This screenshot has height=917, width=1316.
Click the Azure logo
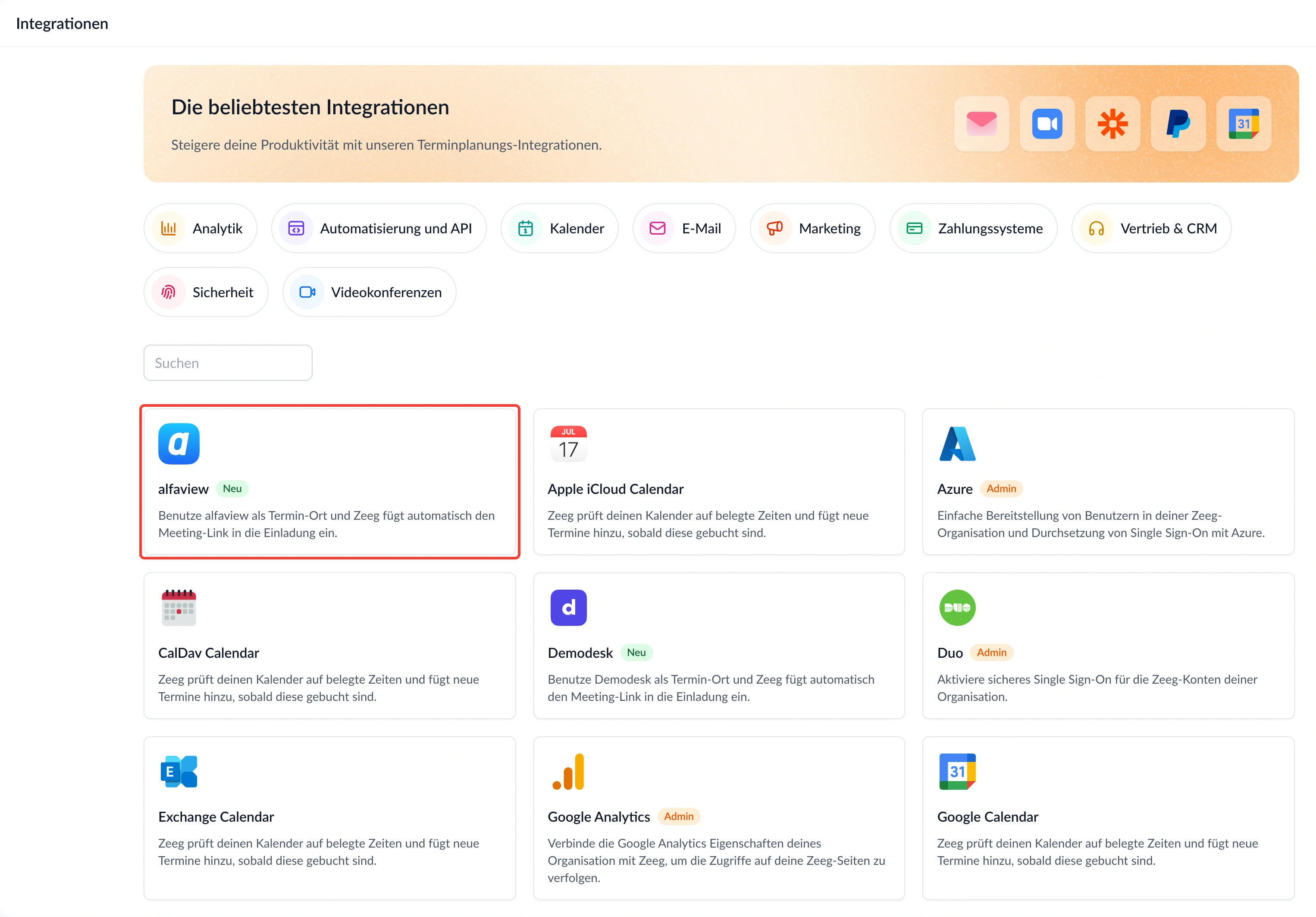957,444
